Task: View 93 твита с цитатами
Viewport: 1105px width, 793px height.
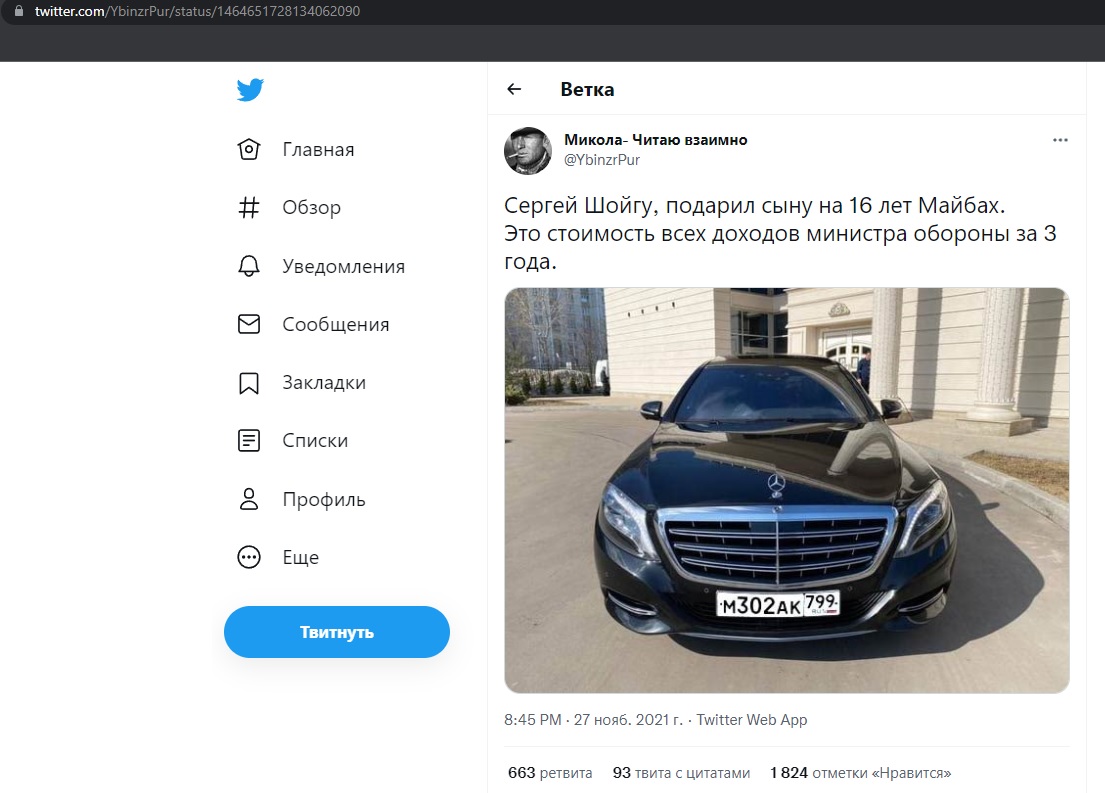Action: pyautogui.click(x=681, y=773)
